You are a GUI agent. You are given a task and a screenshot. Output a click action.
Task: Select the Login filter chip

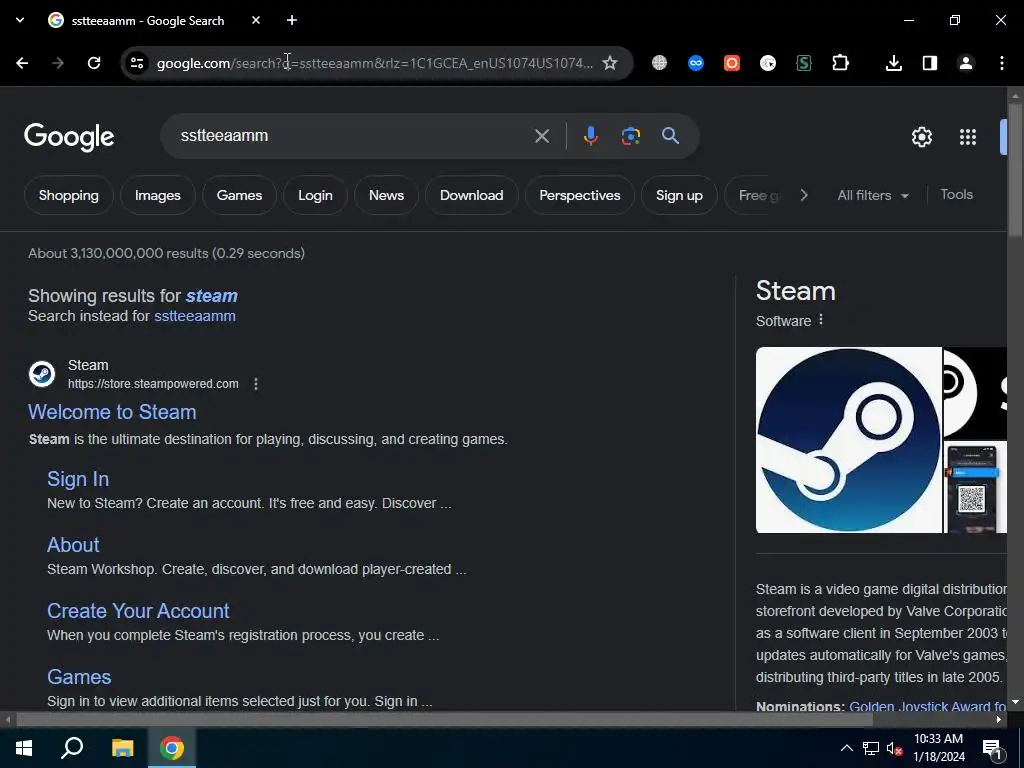[x=315, y=195]
